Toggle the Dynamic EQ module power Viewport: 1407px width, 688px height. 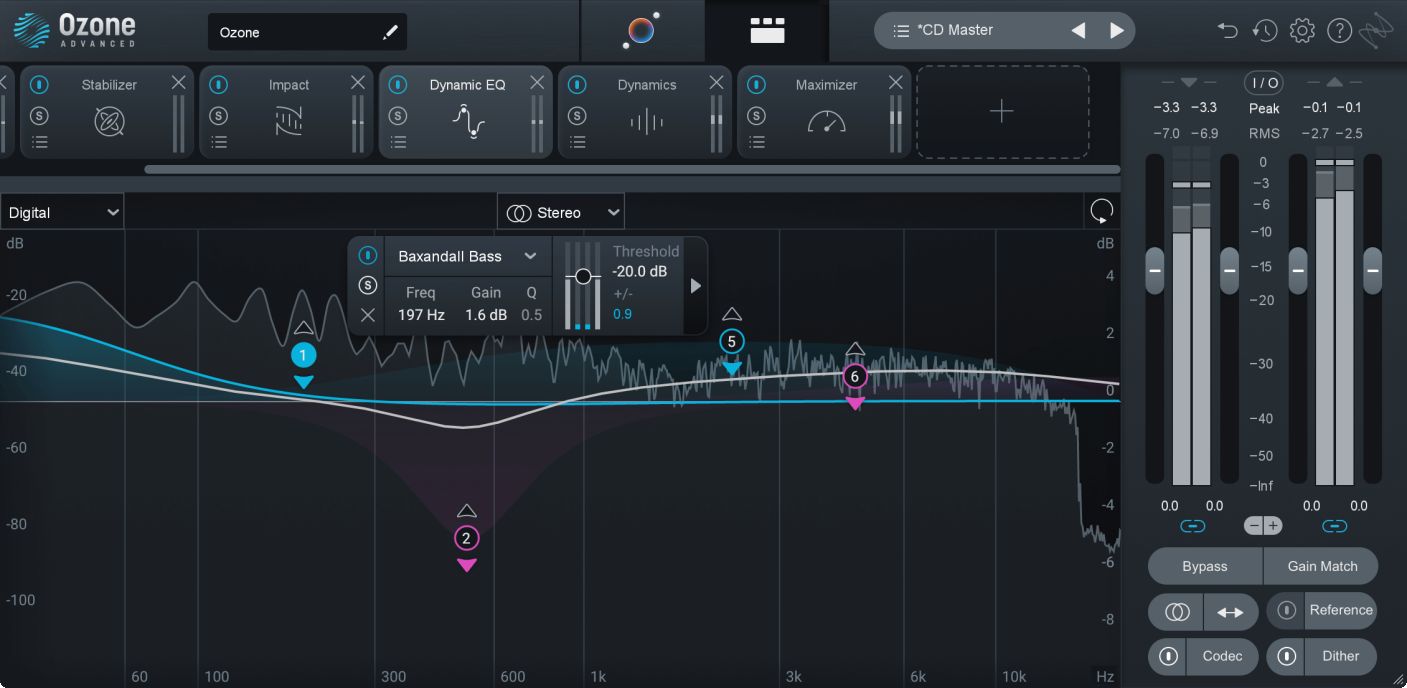point(398,85)
